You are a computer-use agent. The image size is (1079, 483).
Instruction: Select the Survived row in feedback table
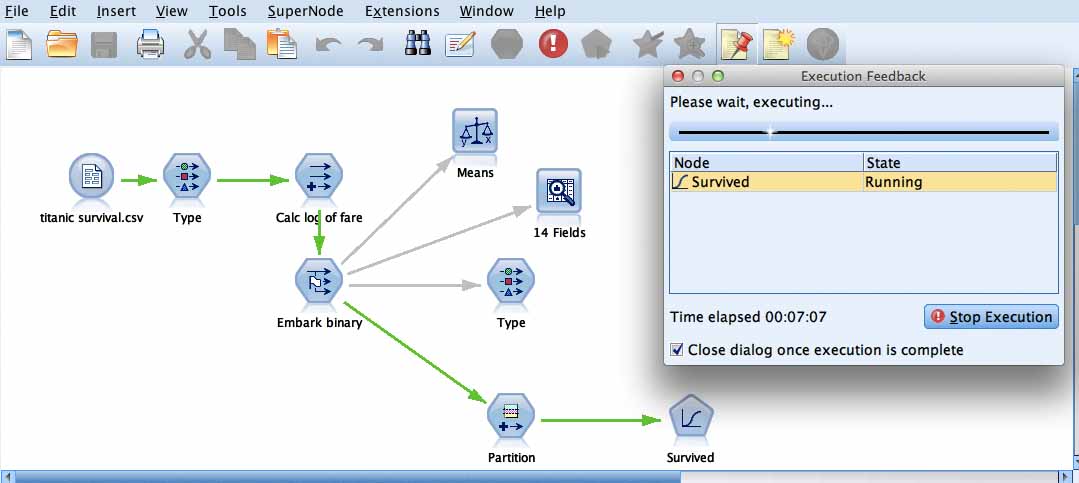click(x=864, y=182)
